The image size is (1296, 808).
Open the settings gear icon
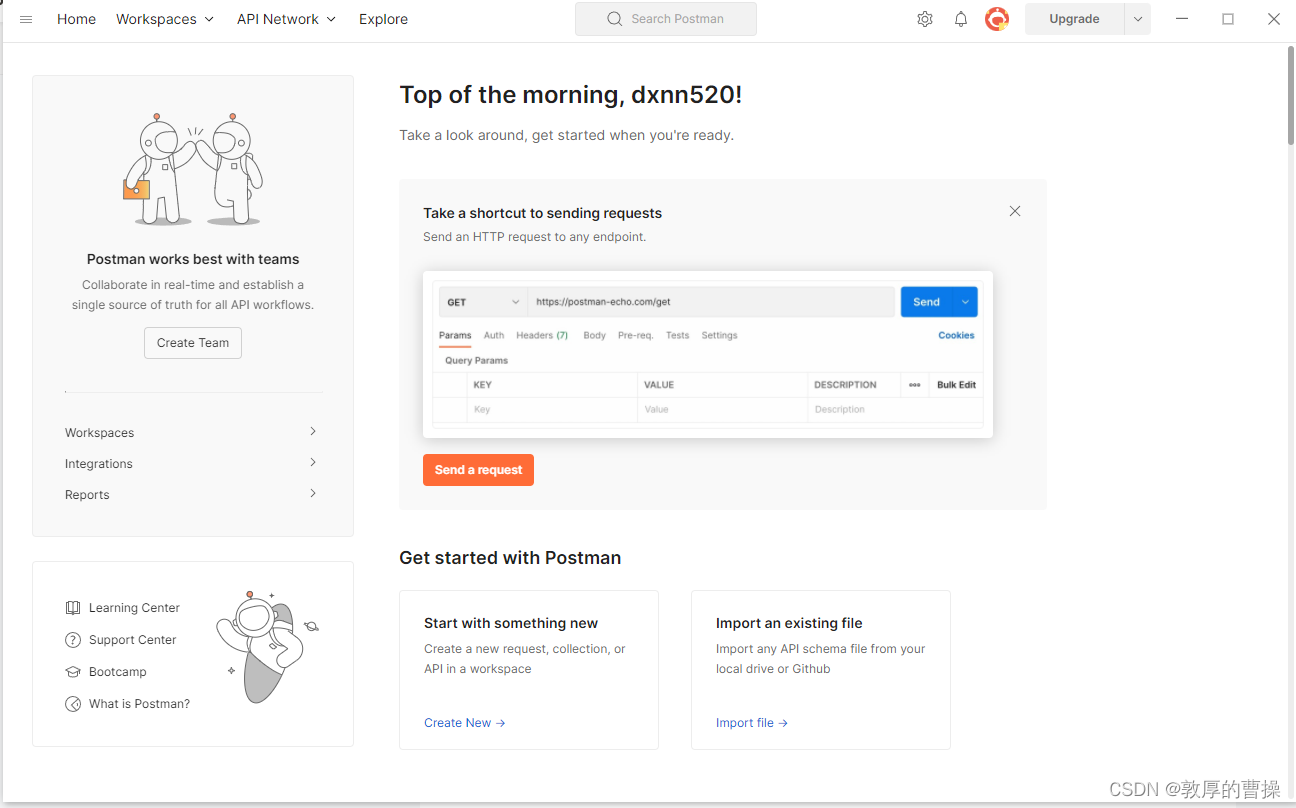(x=925, y=19)
